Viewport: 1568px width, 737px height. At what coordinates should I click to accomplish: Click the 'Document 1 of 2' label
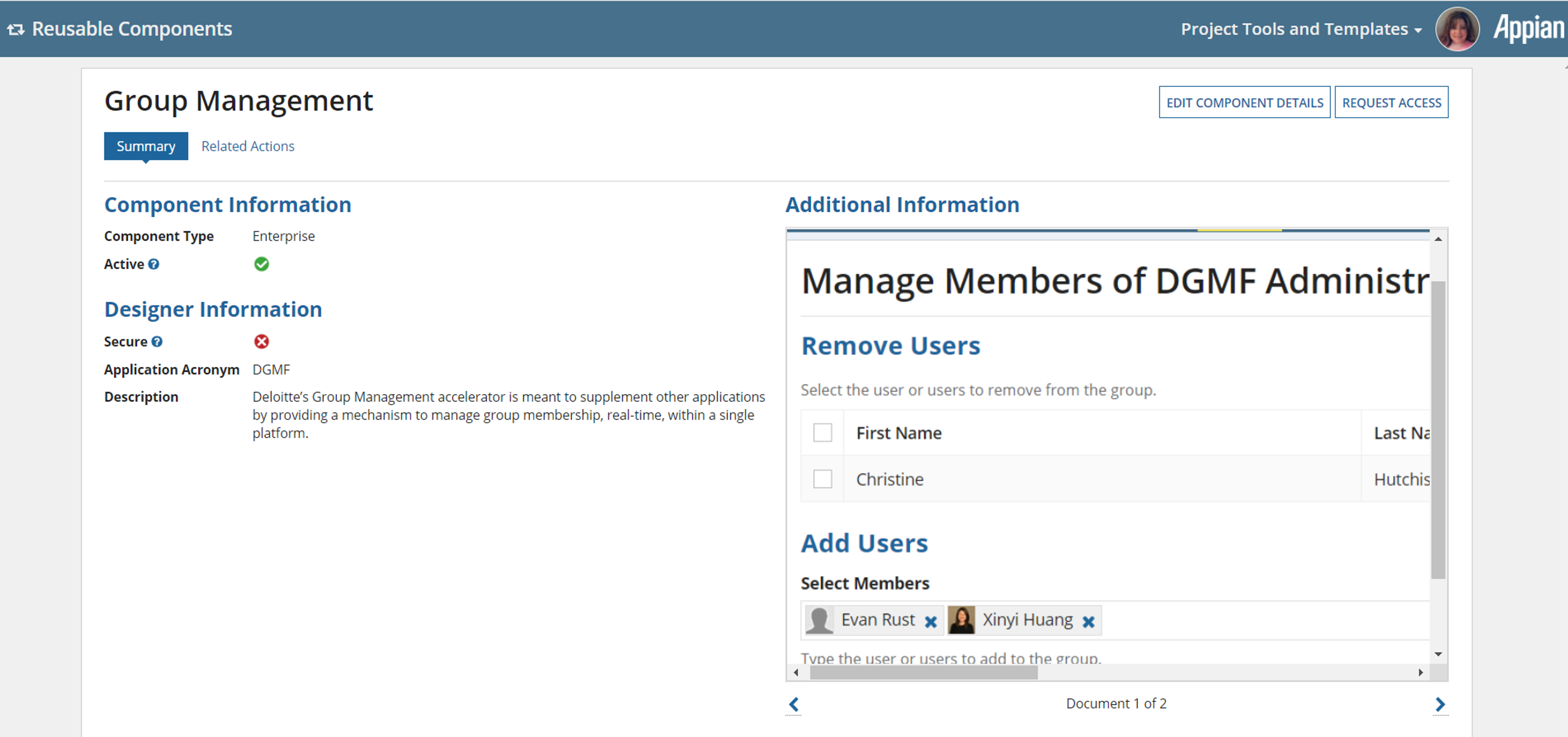click(1116, 704)
